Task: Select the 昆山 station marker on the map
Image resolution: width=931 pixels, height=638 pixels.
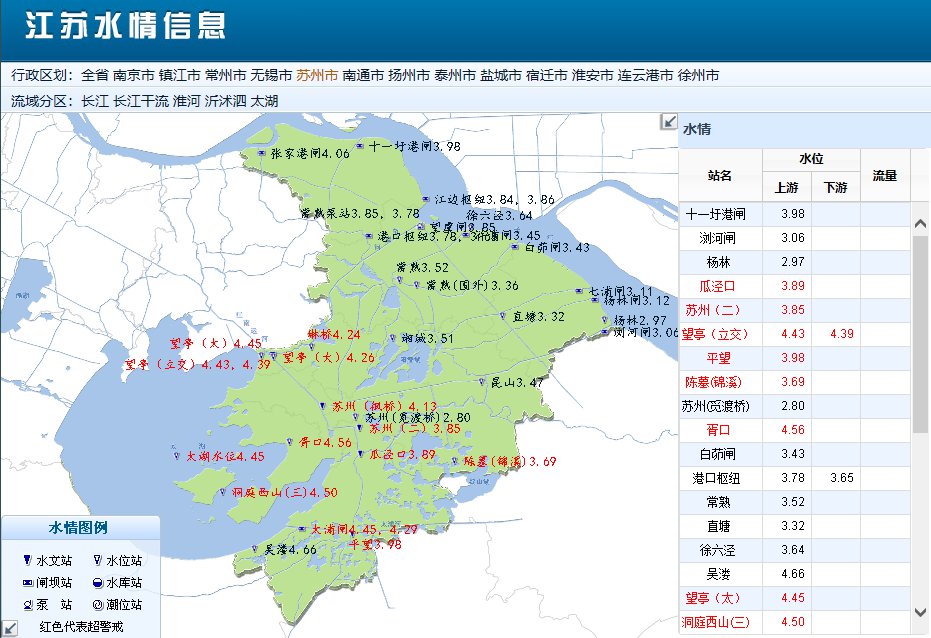Action: tap(482, 382)
